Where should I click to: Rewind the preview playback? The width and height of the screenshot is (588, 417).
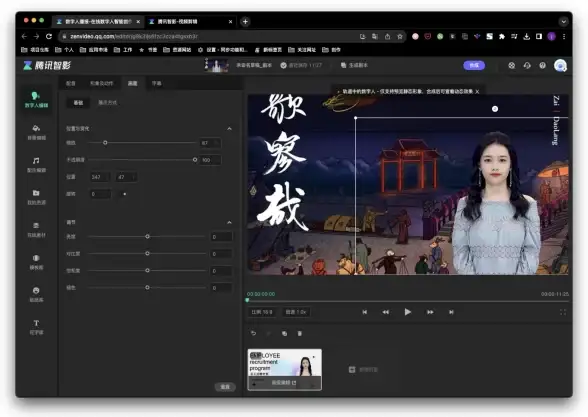[386, 312]
